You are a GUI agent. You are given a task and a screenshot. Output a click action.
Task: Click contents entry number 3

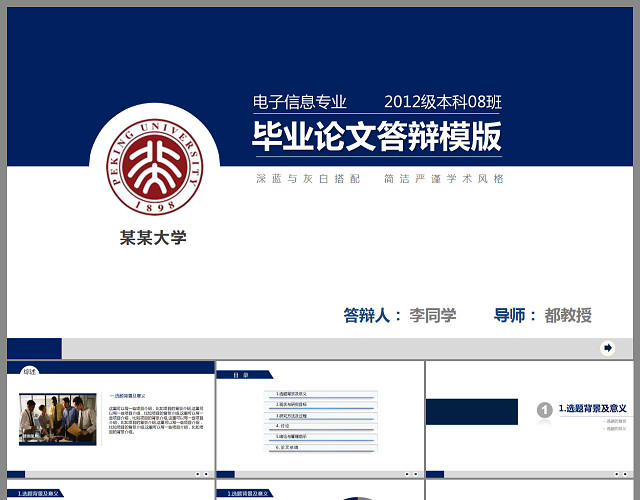pyautogui.click(x=320, y=416)
